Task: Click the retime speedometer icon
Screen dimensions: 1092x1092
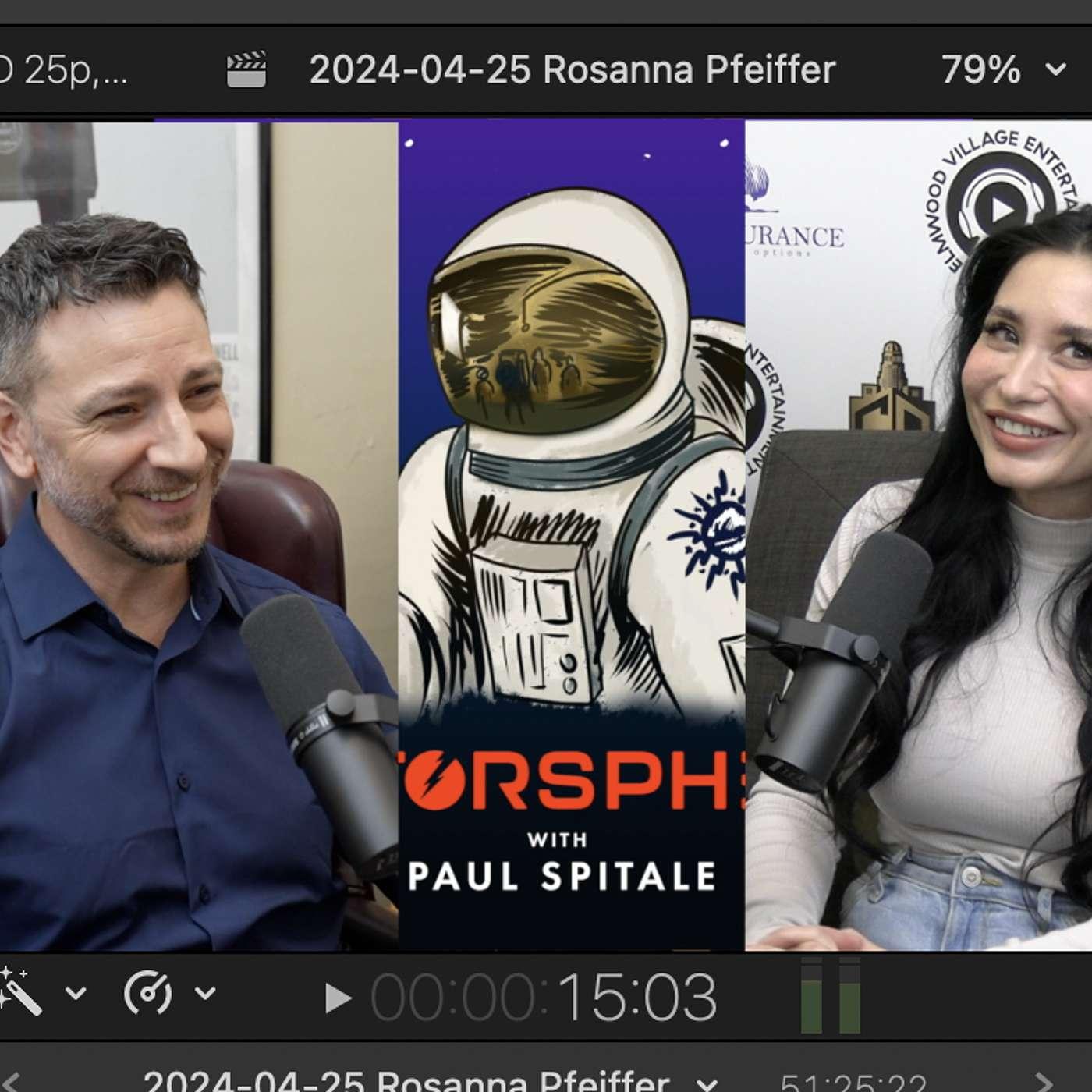Action: [147, 992]
